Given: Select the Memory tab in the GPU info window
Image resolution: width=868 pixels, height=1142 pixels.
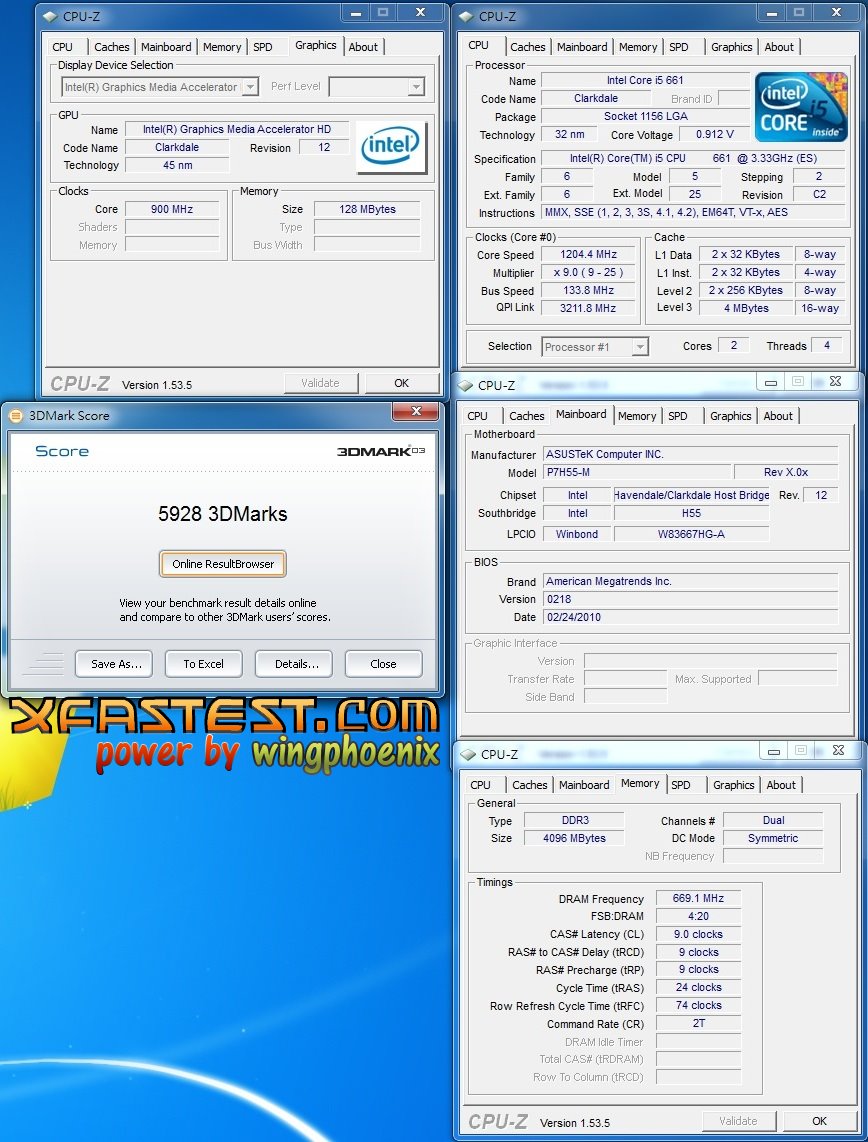Looking at the screenshot, I should coord(221,47).
